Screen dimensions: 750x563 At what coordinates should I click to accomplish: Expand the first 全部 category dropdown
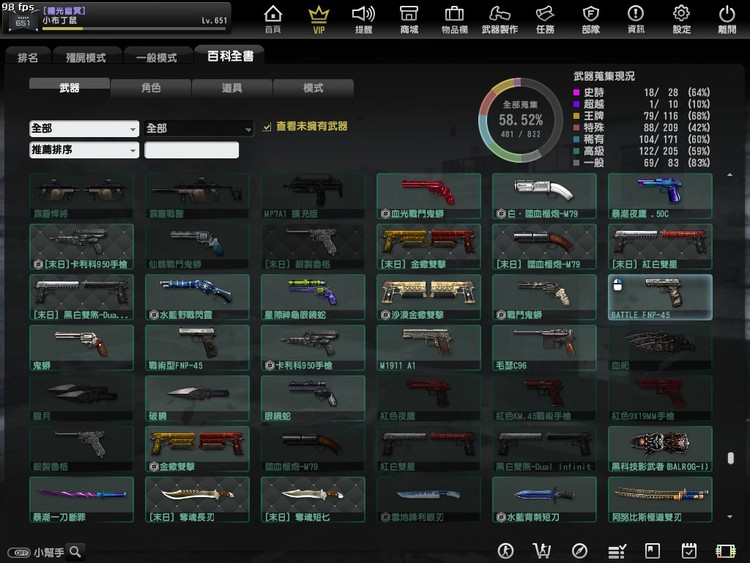[x=84, y=128]
